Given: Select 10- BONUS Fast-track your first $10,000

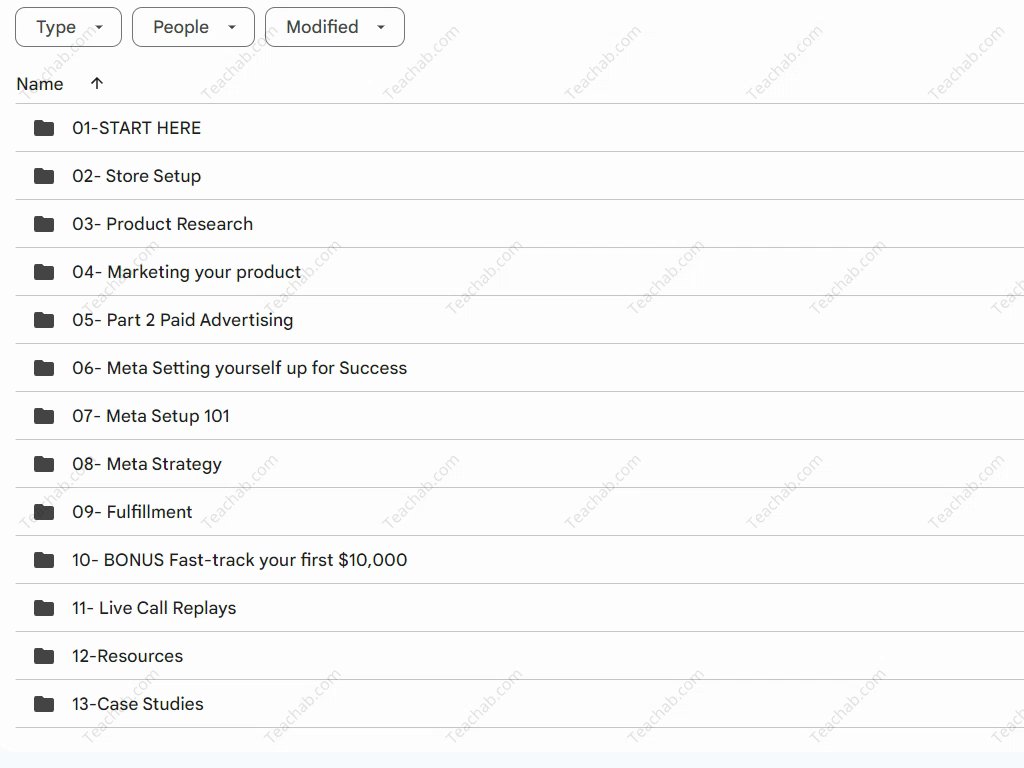Looking at the screenshot, I should (x=239, y=560).
